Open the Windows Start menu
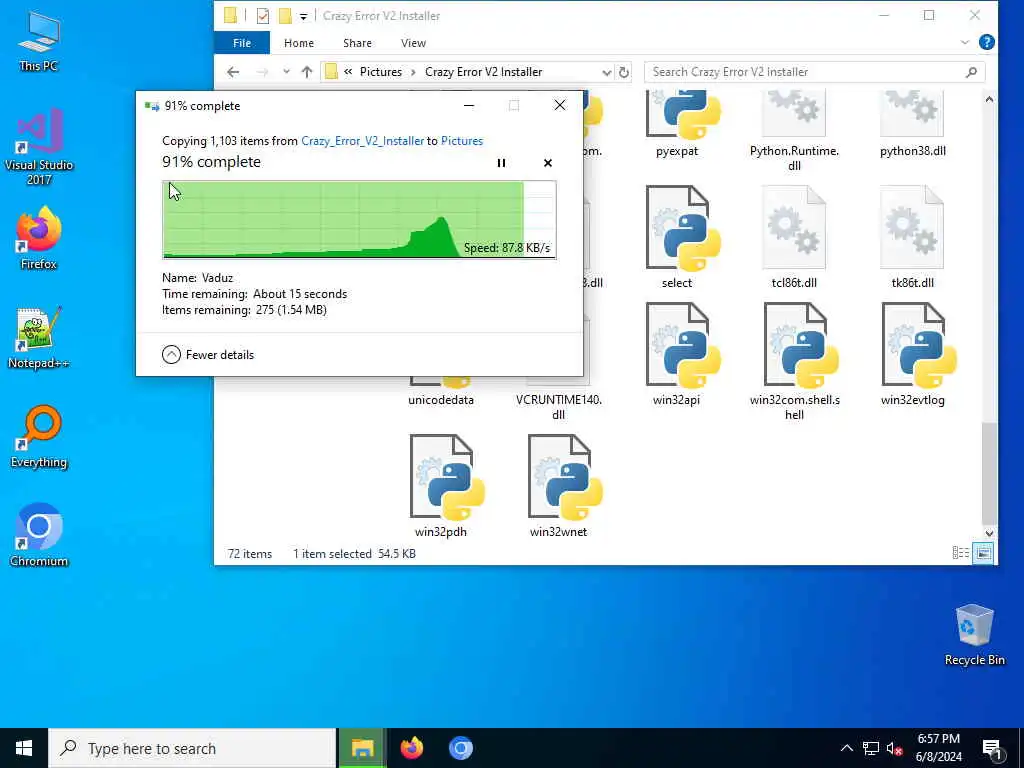This screenshot has height=768, width=1024. click(24, 748)
